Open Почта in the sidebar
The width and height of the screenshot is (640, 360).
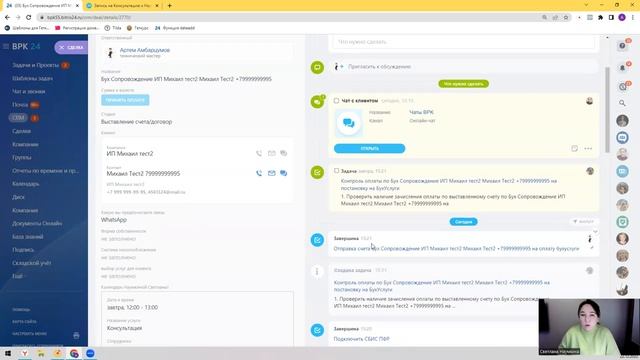[20, 105]
